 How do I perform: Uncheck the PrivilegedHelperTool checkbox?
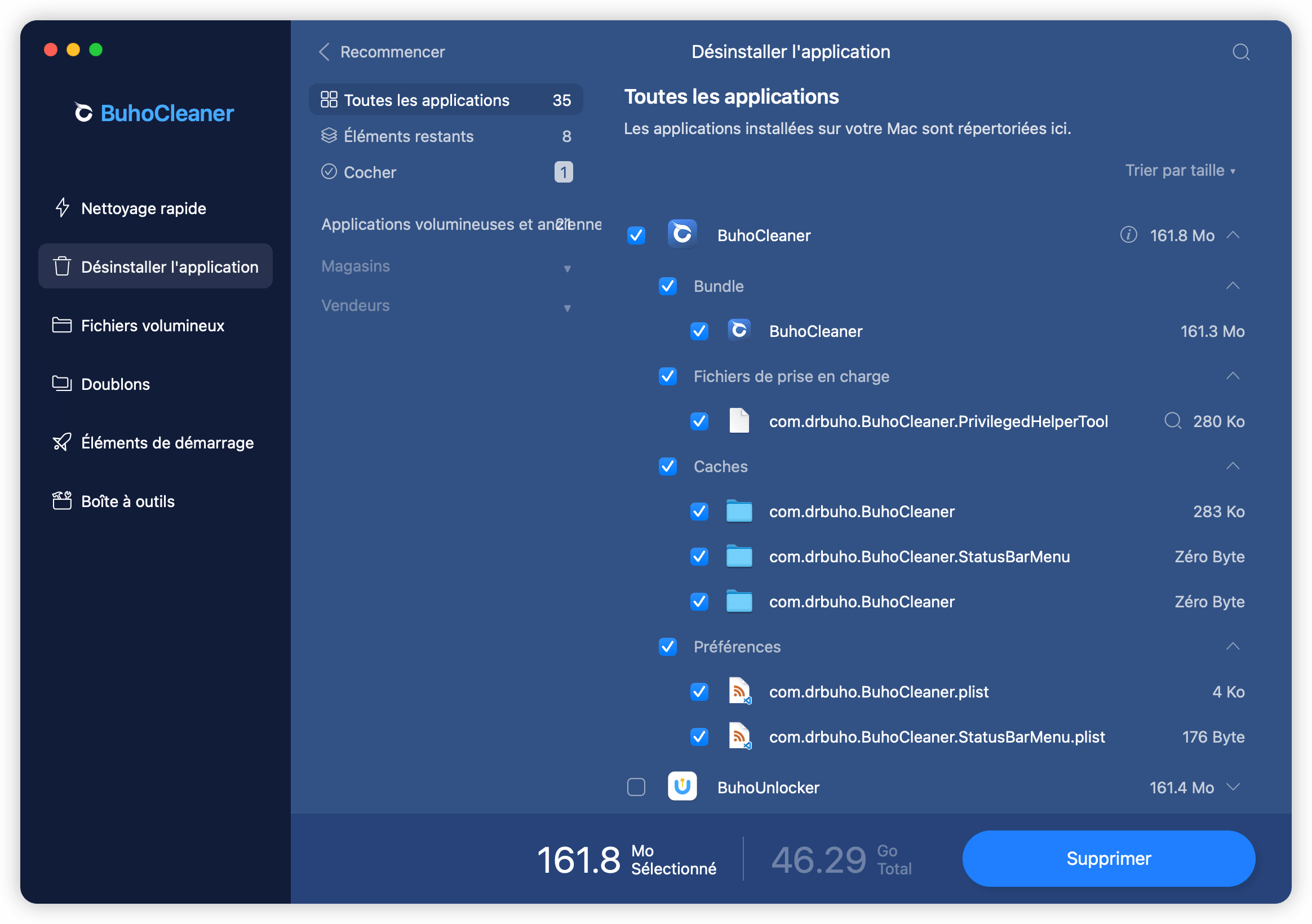pos(699,421)
